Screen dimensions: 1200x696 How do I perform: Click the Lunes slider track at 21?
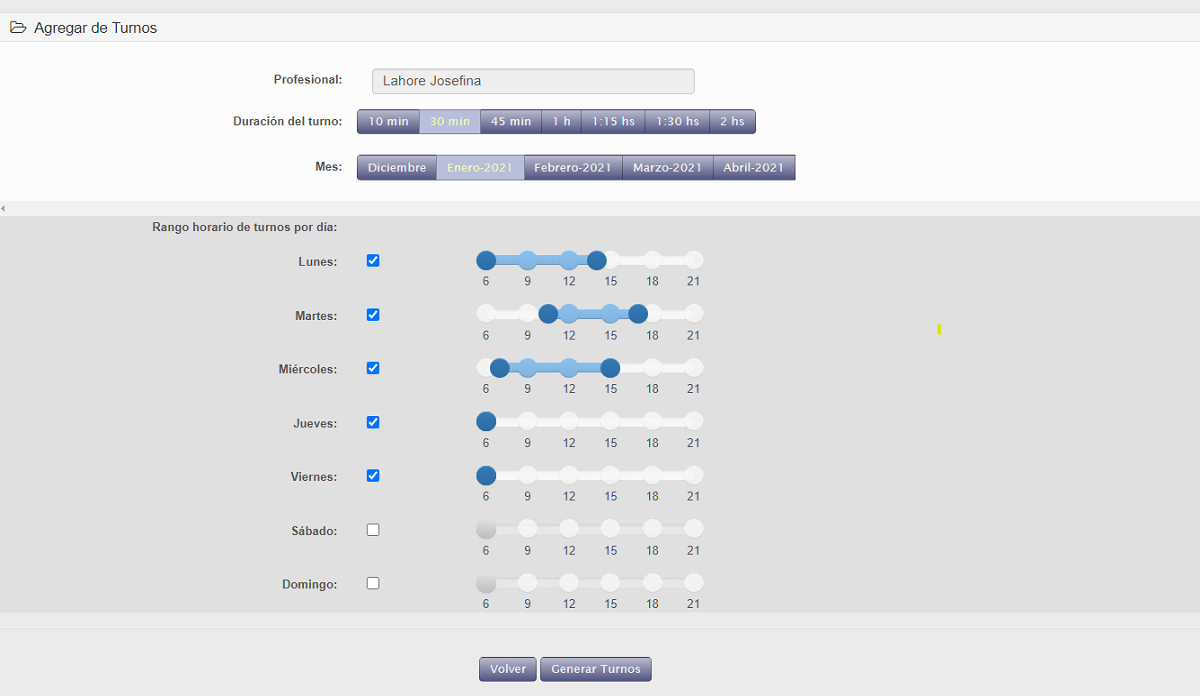pyautogui.click(x=694, y=261)
